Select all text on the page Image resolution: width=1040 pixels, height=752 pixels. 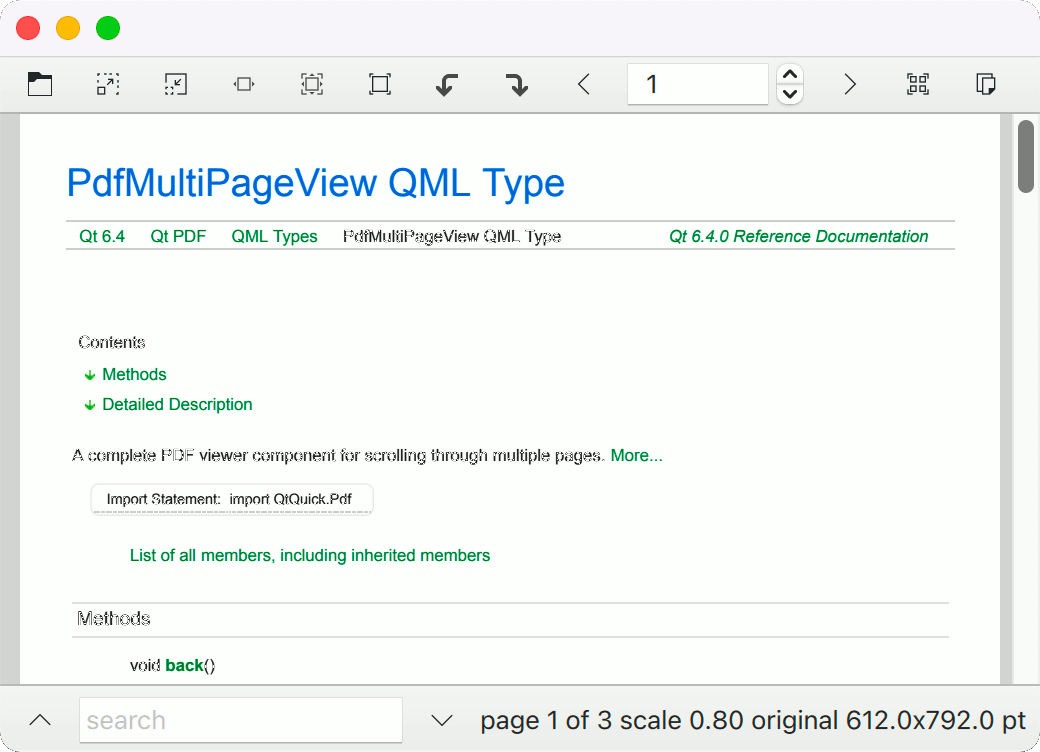(x=917, y=84)
